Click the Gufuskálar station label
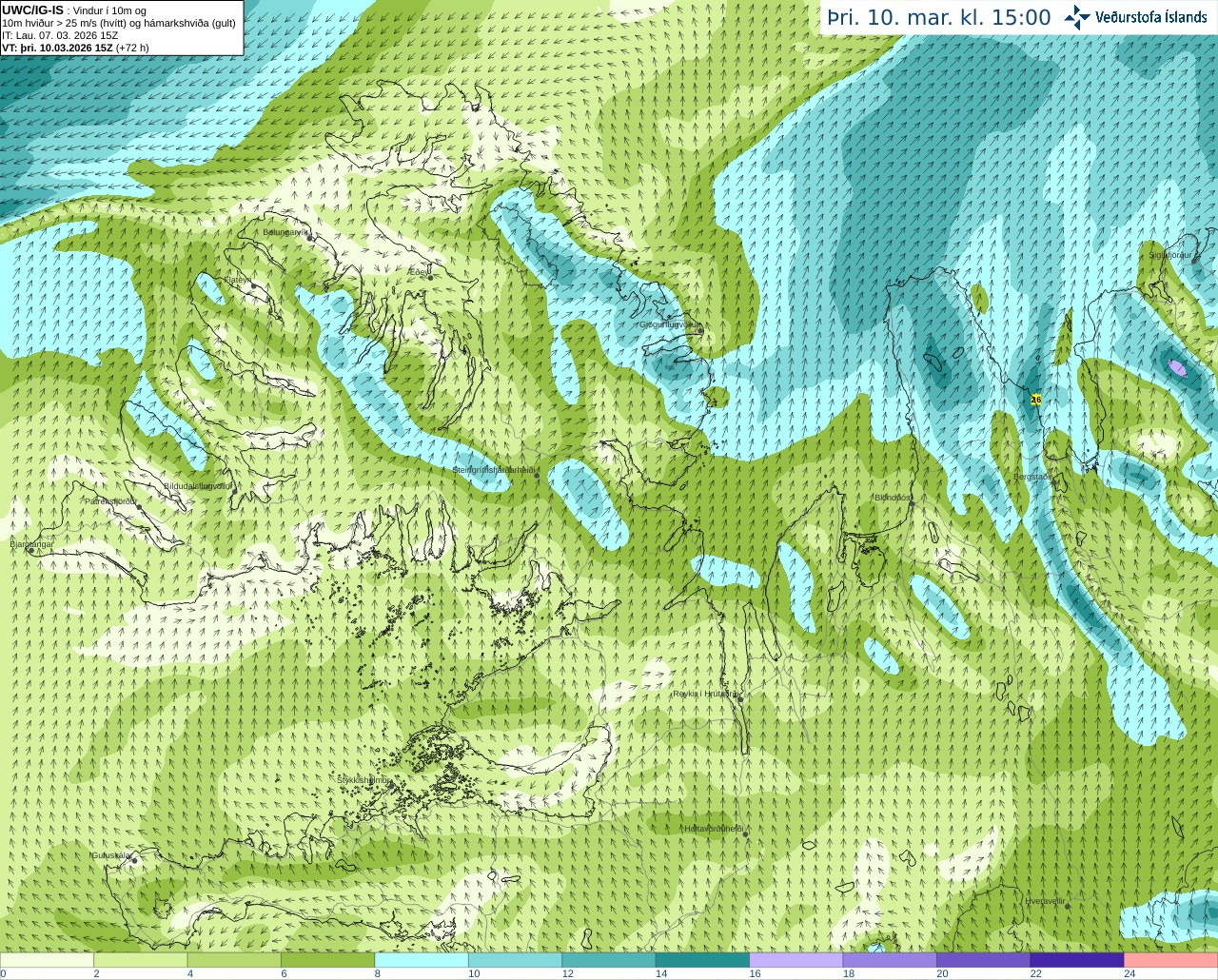 pyautogui.click(x=110, y=855)
